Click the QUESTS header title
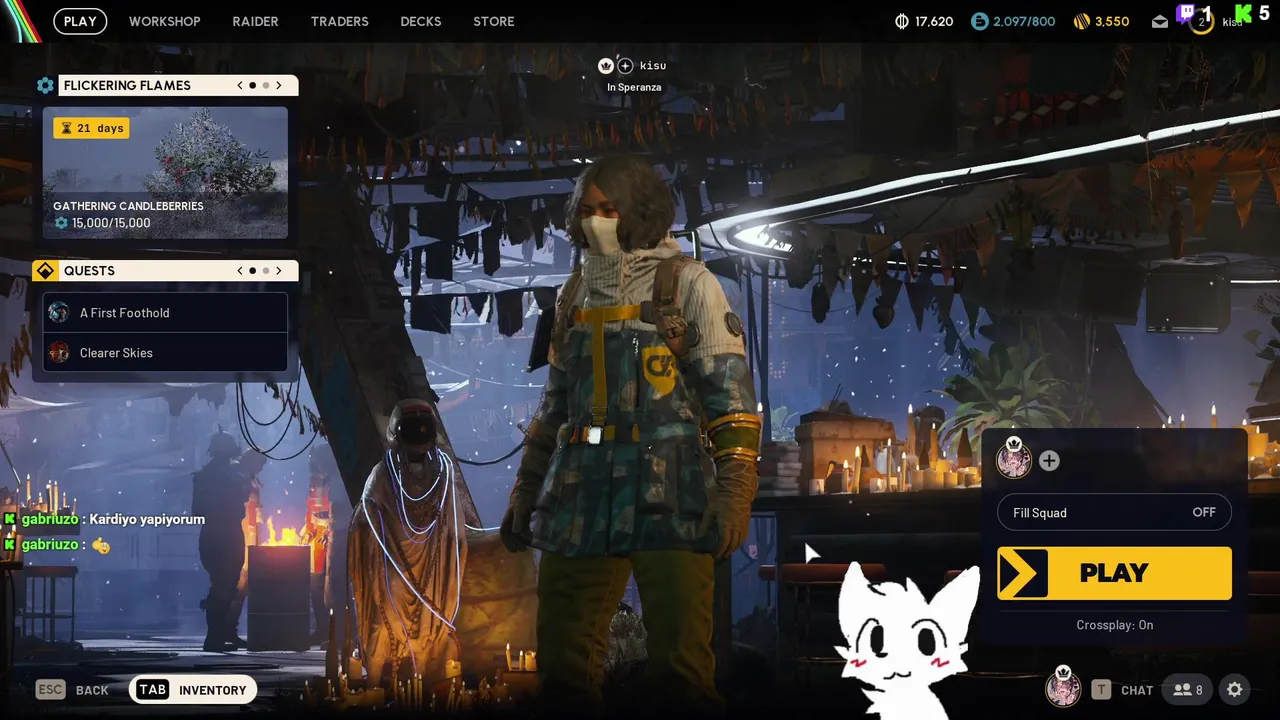The image size is (1280, 720). [89, 271]
